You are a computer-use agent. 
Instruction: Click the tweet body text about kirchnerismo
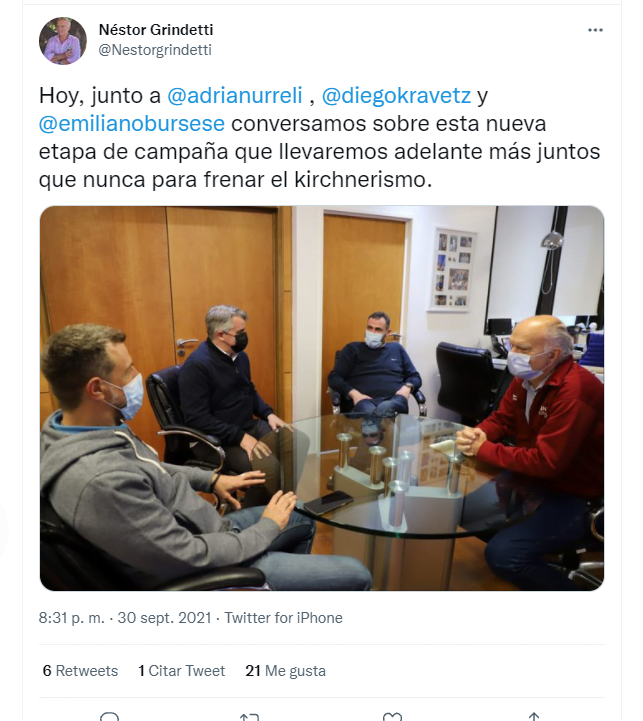coord(319,137)
